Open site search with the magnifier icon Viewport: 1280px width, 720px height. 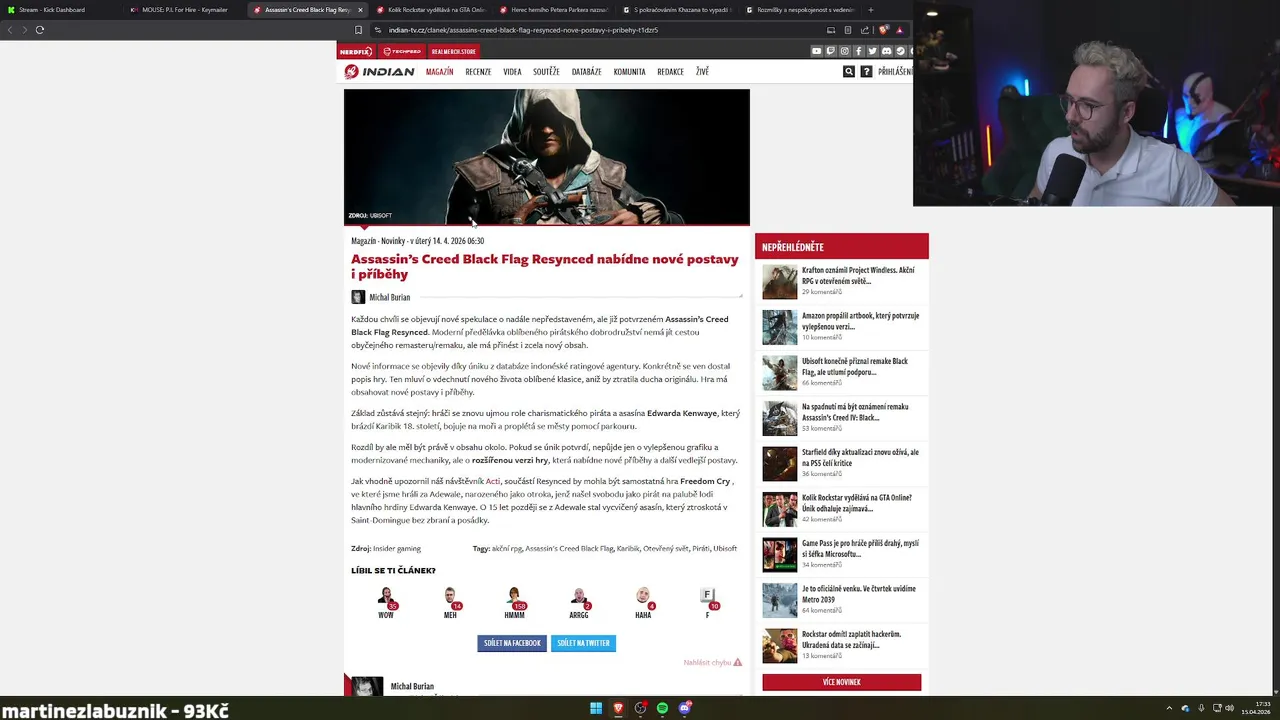coord(849,72)
